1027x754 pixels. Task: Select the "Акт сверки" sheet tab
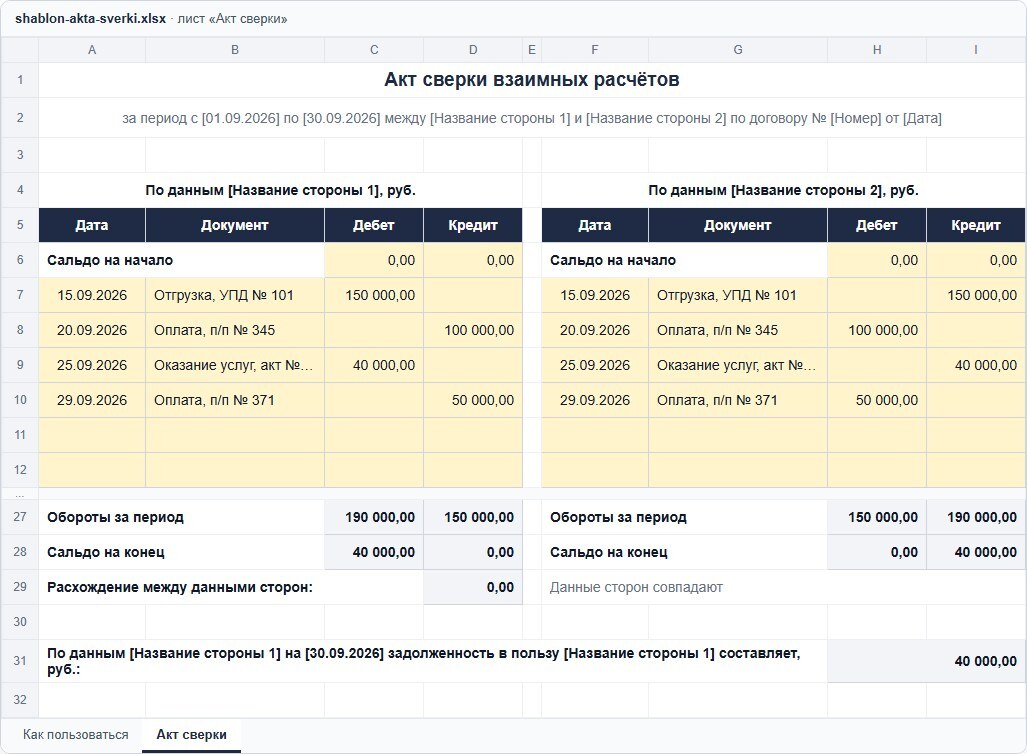coord(191,734)
